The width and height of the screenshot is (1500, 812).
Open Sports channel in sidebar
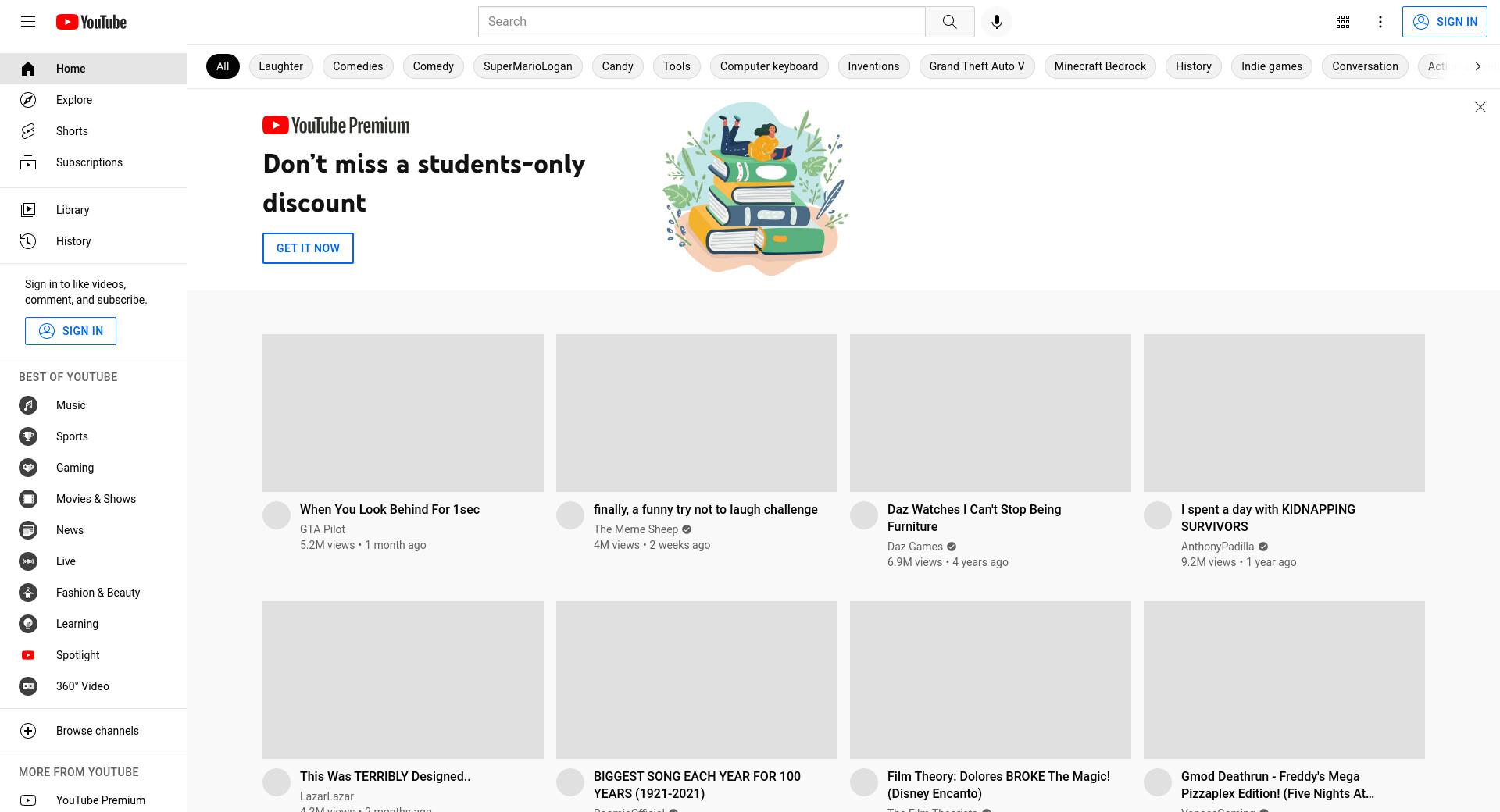[x=94, y=436]
